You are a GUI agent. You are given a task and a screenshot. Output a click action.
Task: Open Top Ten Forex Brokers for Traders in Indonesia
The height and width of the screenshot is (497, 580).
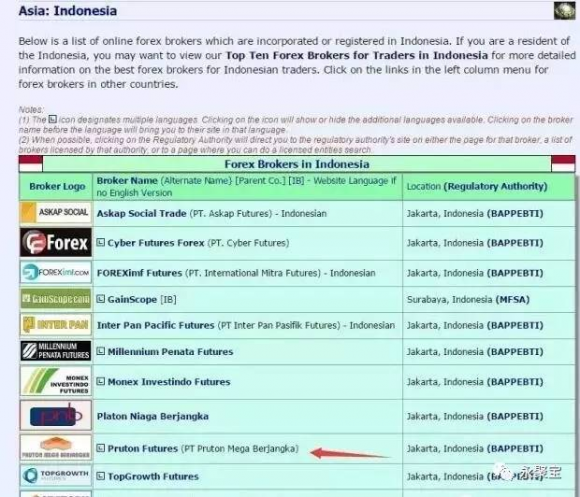tap(357, 55)
